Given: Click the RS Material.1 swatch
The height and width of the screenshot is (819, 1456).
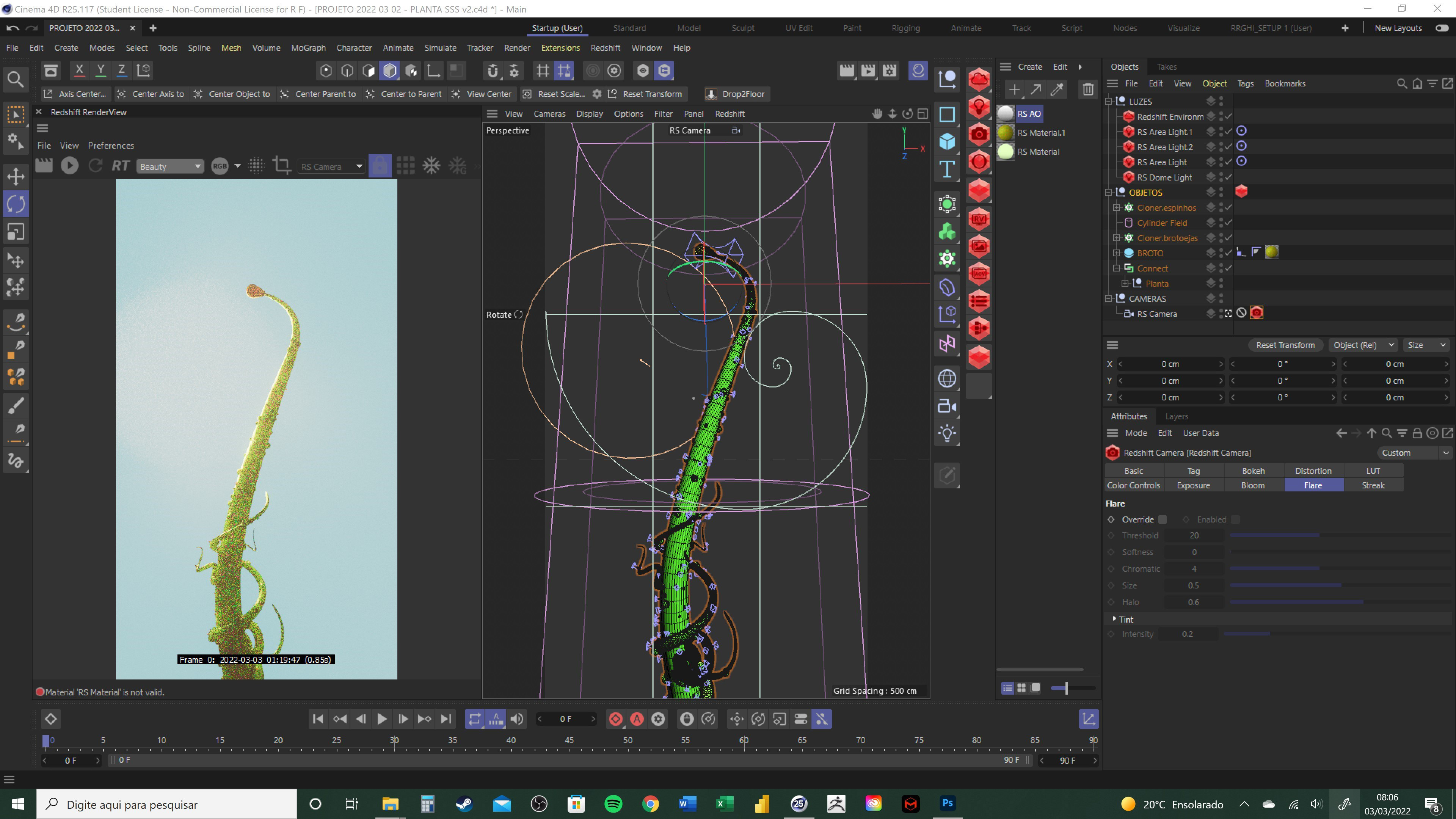Looking at the screenshot, I should (1005, 132).
